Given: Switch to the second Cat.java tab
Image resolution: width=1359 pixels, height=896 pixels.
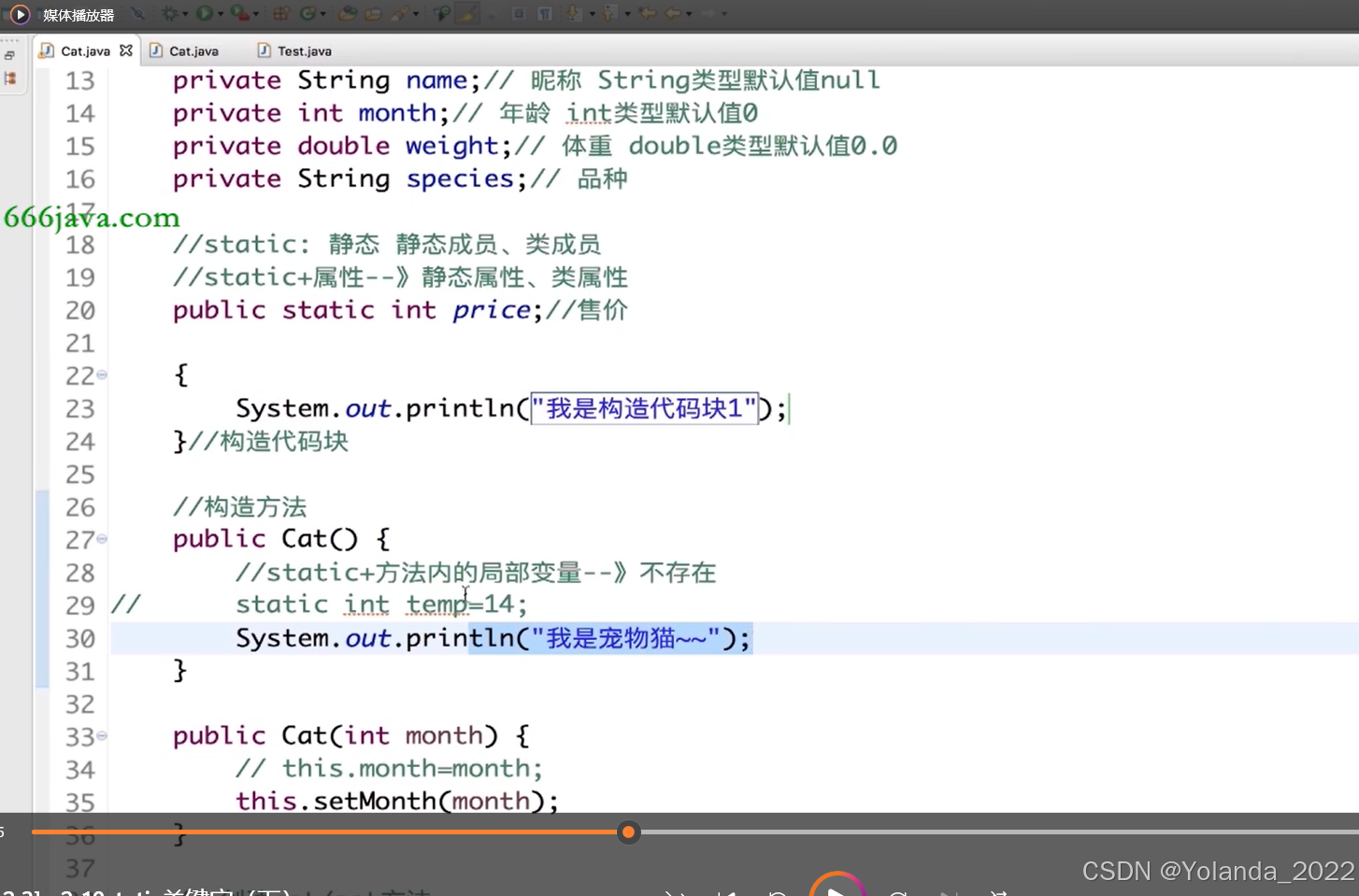Looking at the screenshot, I should 184,50.
